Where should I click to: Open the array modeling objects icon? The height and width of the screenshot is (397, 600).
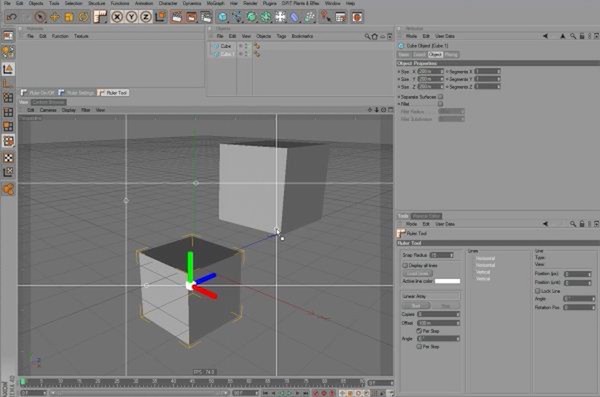(266, 17)
